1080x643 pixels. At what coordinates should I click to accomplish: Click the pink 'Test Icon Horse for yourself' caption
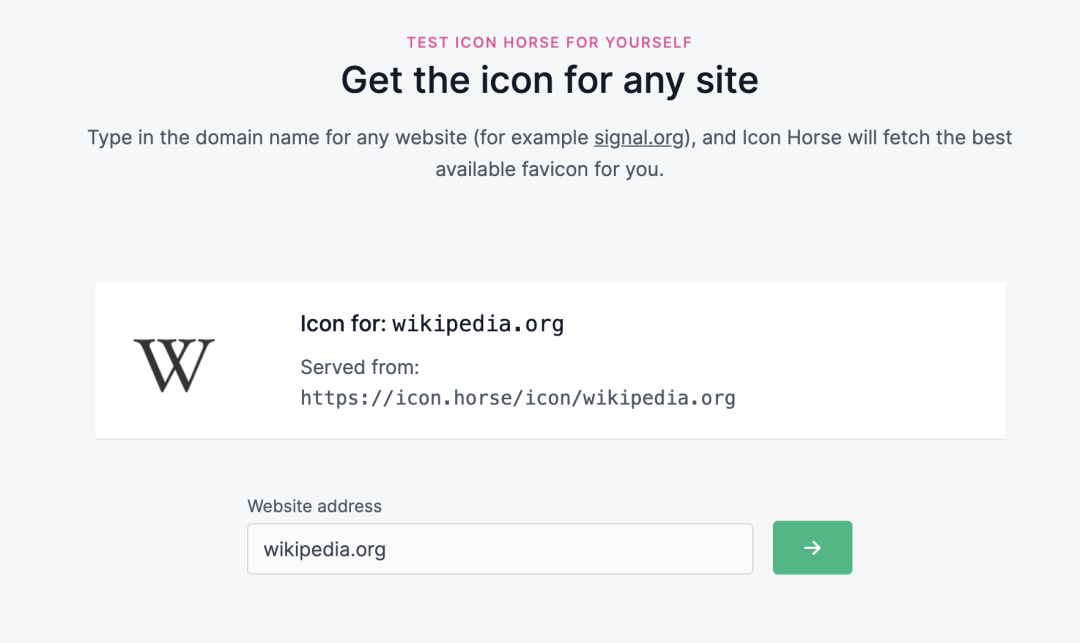click(x=549, y=43)
